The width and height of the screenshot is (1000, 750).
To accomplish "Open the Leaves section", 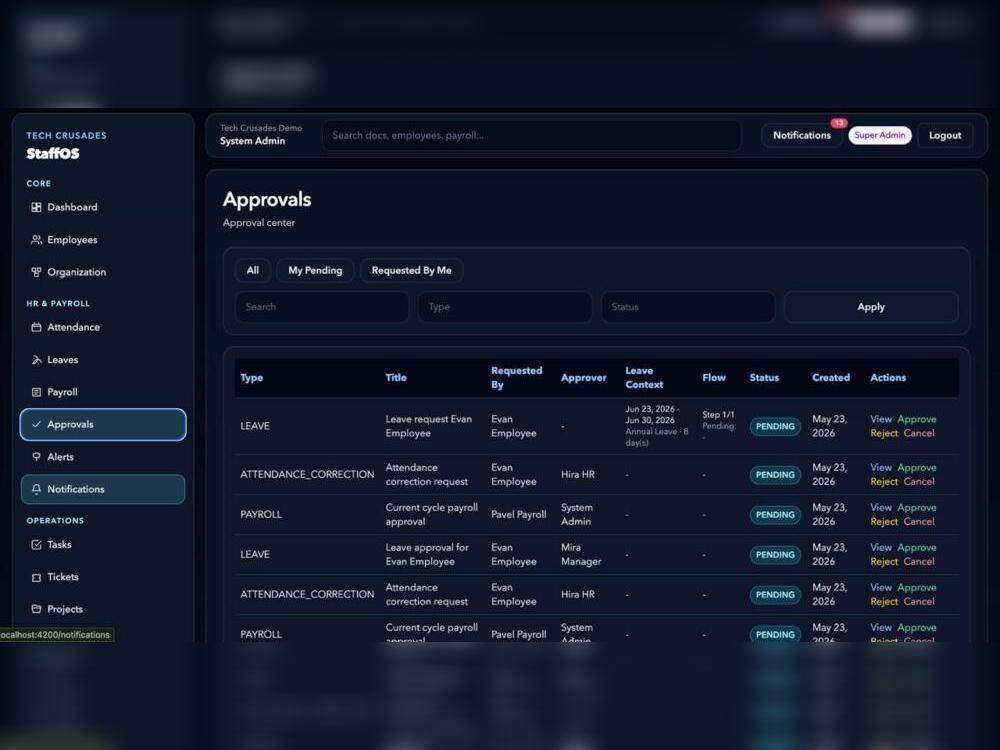I will (103, 360).
